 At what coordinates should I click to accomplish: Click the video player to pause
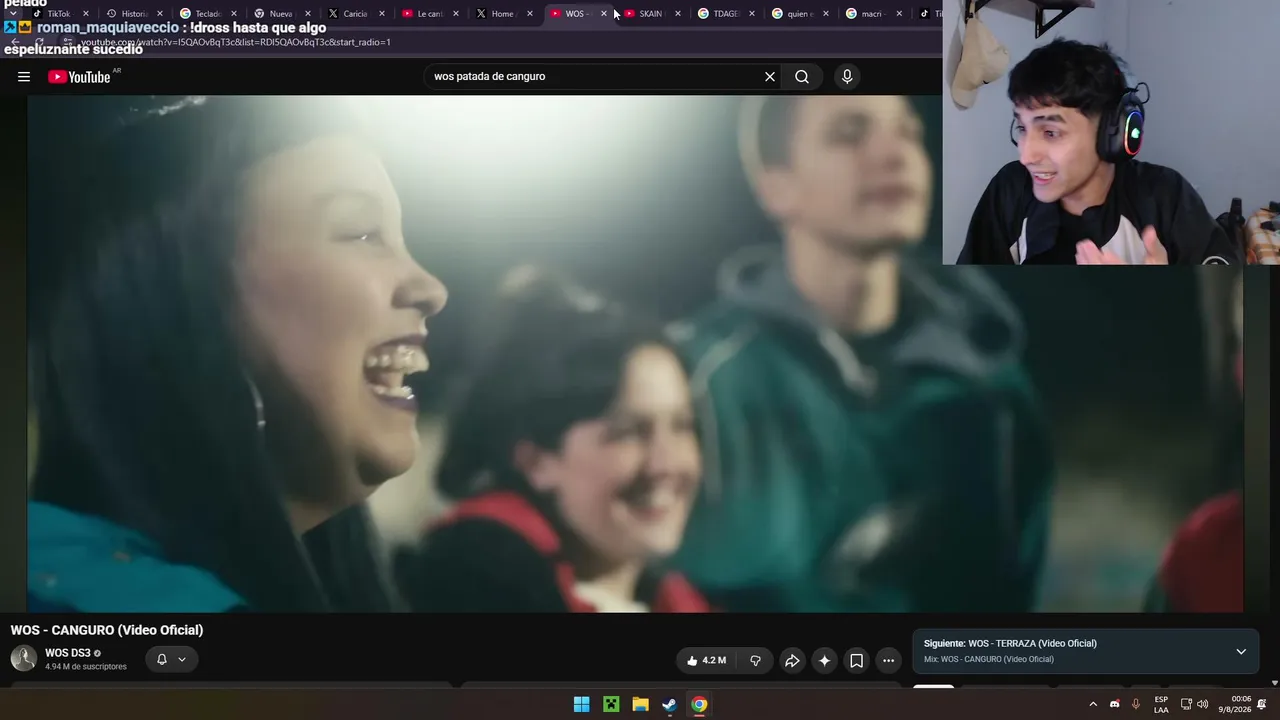pyautogui.click(x=635, y=353)
